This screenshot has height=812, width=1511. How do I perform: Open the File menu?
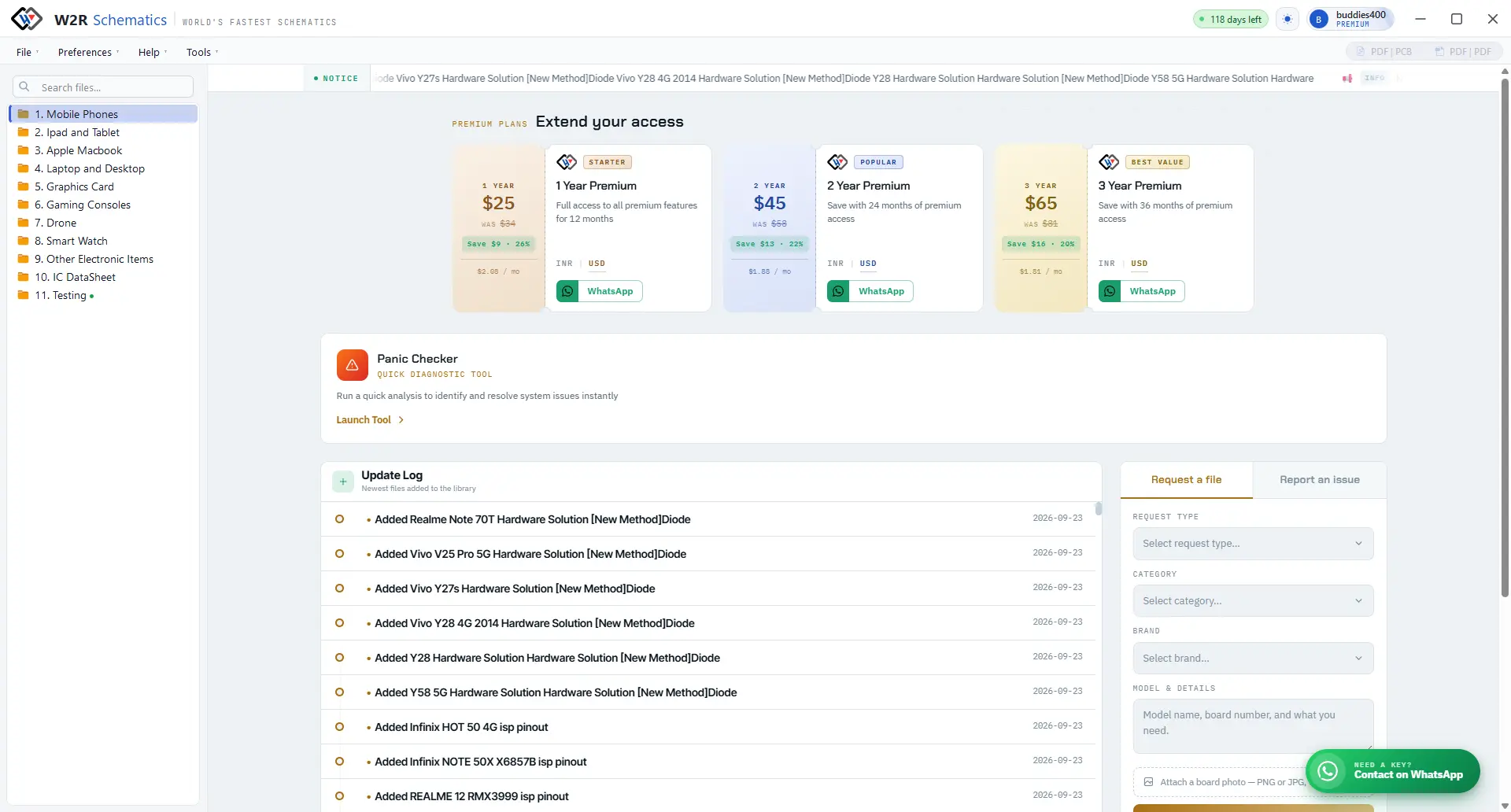pyautogui.click(x=27, y=52)
